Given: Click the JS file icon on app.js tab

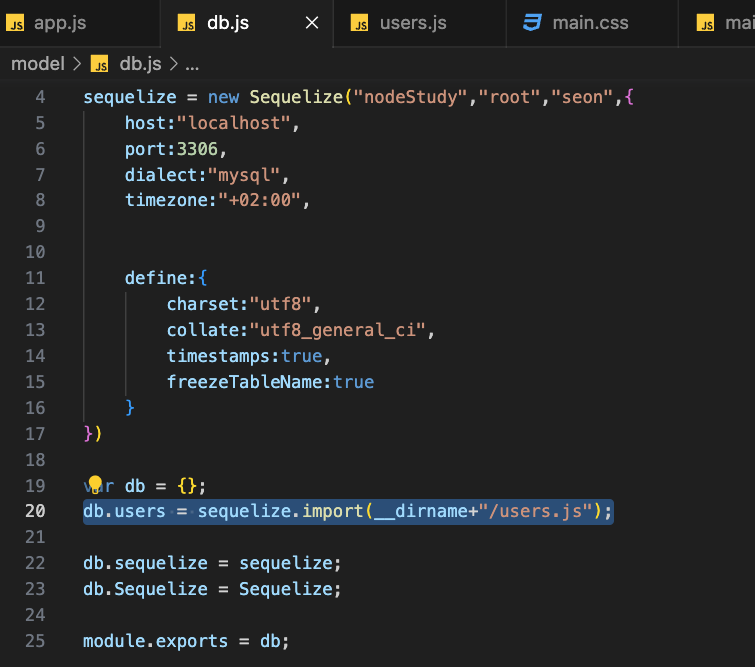Looking at the screenshot, I should [15, 23].
